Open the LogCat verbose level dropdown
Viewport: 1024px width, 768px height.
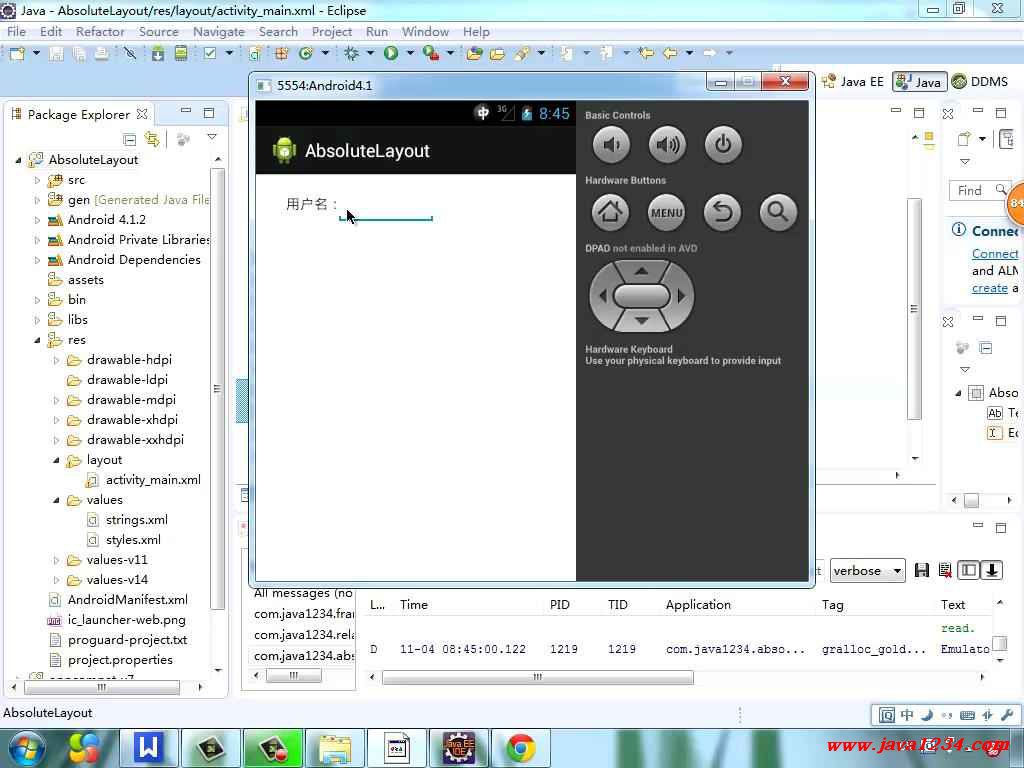click(x=868, y=571)
